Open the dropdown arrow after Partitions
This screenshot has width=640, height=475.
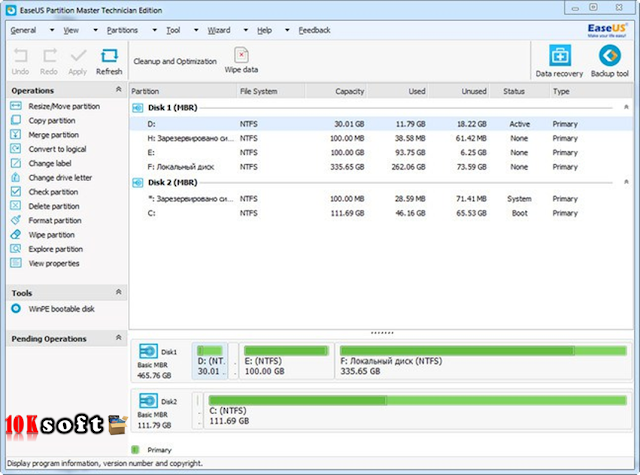click(155, 30)
